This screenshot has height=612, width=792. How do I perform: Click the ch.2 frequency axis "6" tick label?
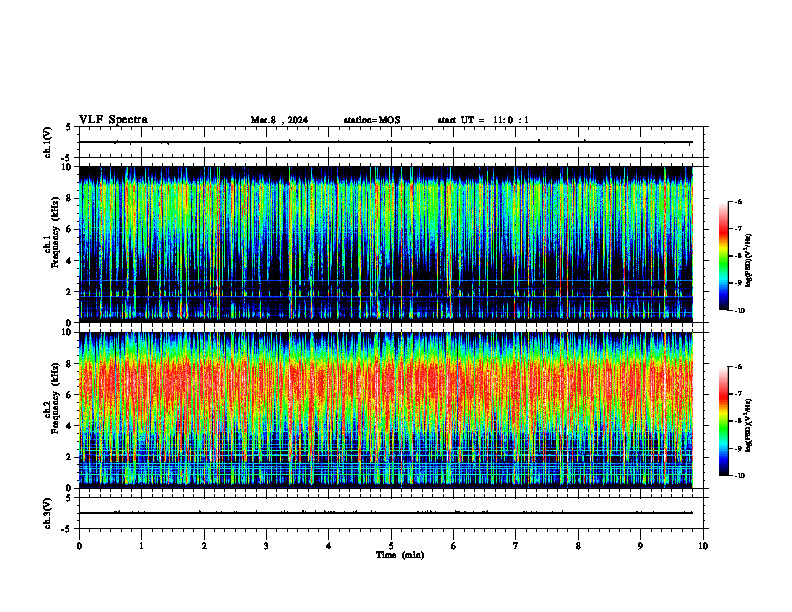click(x=70, y=394)
